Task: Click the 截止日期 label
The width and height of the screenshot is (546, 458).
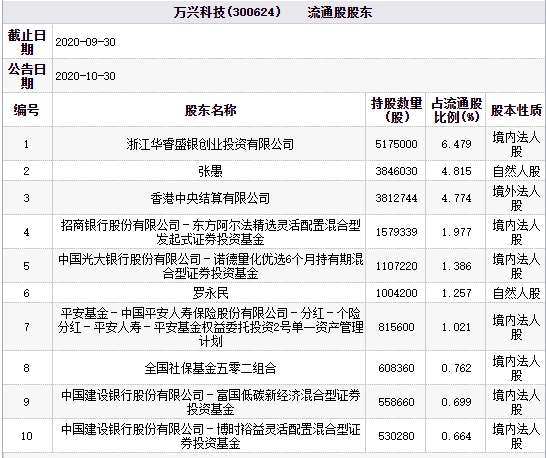Action: (x=27, y=42)
